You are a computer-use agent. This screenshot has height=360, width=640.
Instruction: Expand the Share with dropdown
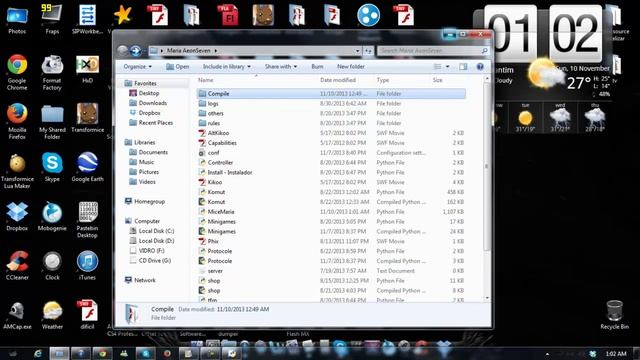tap(281, 67)
